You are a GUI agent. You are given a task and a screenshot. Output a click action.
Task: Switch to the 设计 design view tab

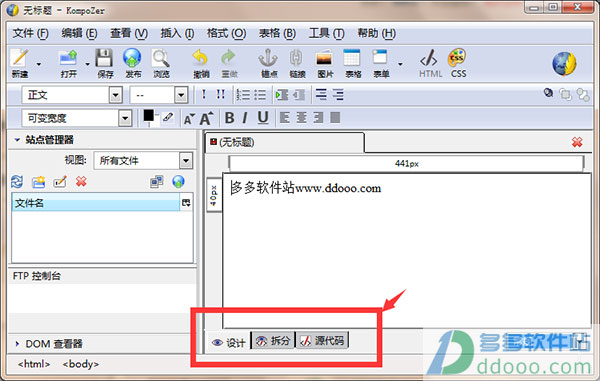[228, 342]
